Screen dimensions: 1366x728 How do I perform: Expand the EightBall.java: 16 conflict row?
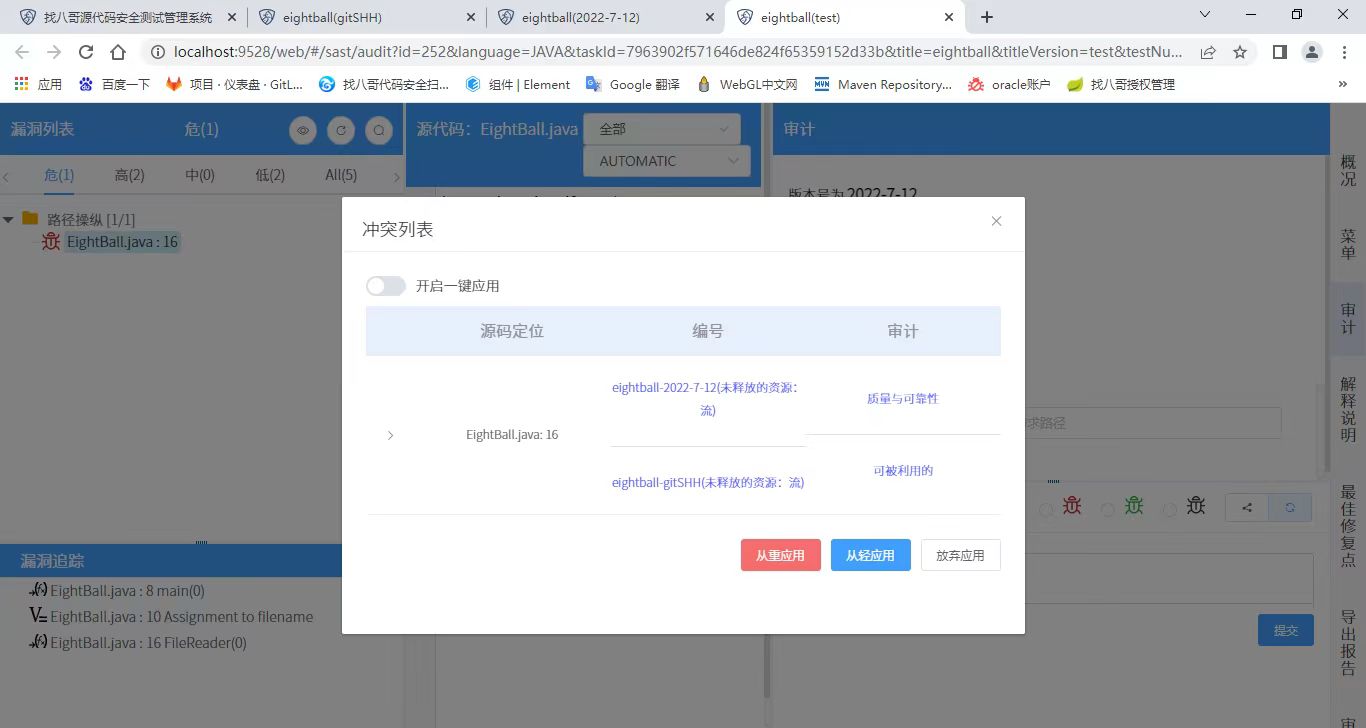(x=390, y=435)
